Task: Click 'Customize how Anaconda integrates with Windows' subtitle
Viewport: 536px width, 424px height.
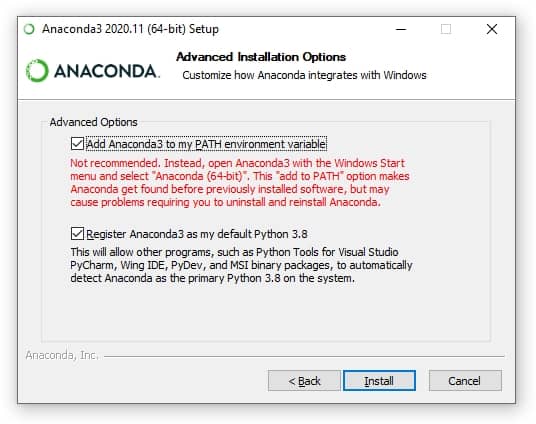Action: click(x=304, y=75)
